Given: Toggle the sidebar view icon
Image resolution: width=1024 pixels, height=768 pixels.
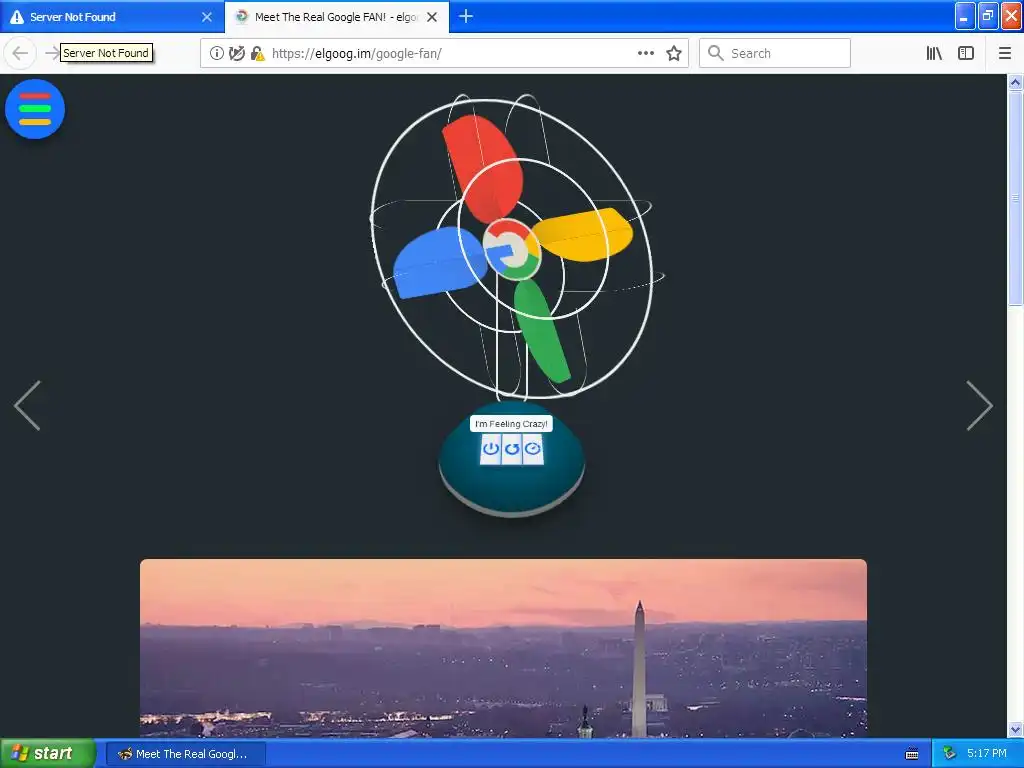Looking at the screenshot, I should click(x=966, y=54).
